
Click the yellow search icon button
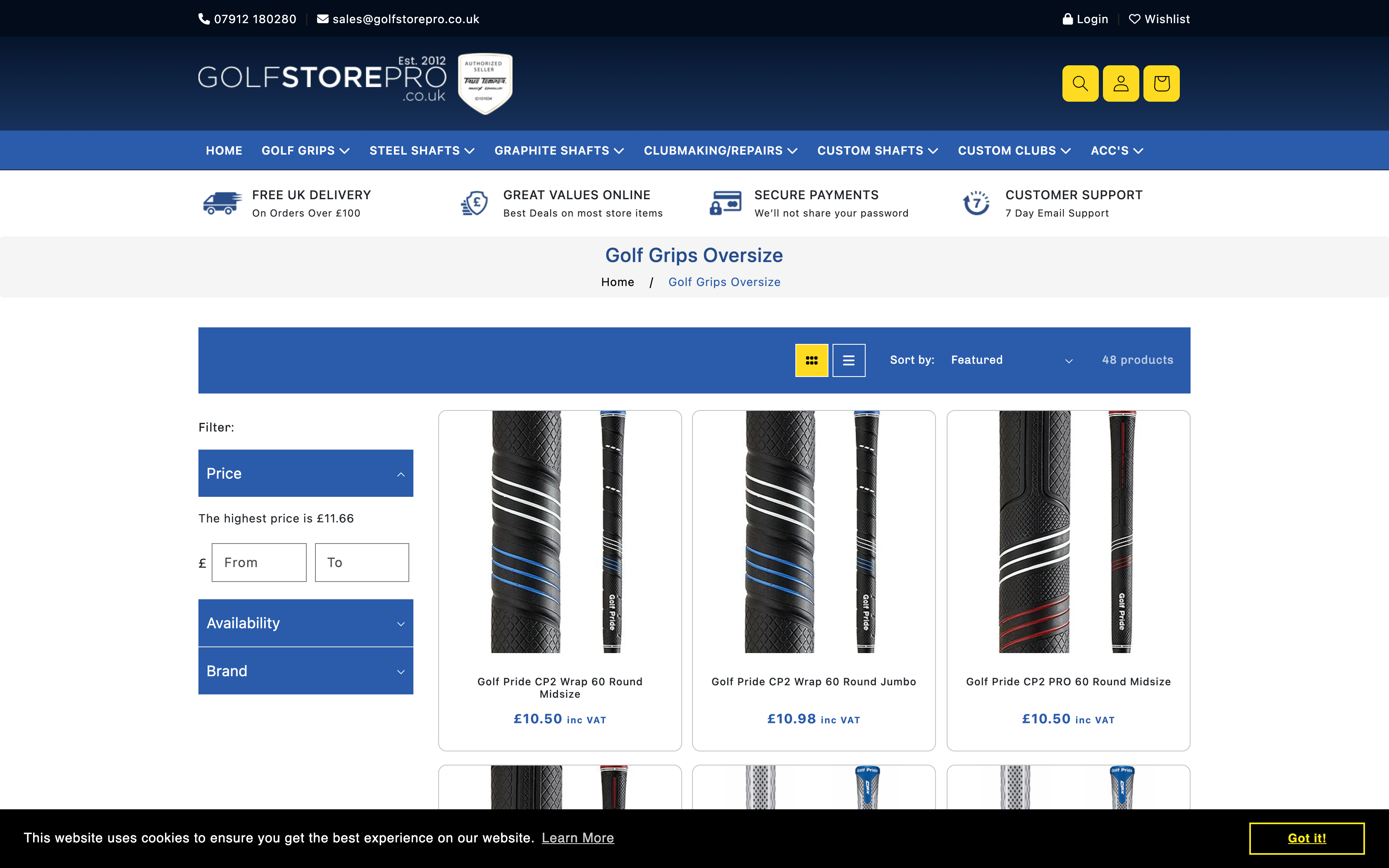click(x=1080, y=83)
